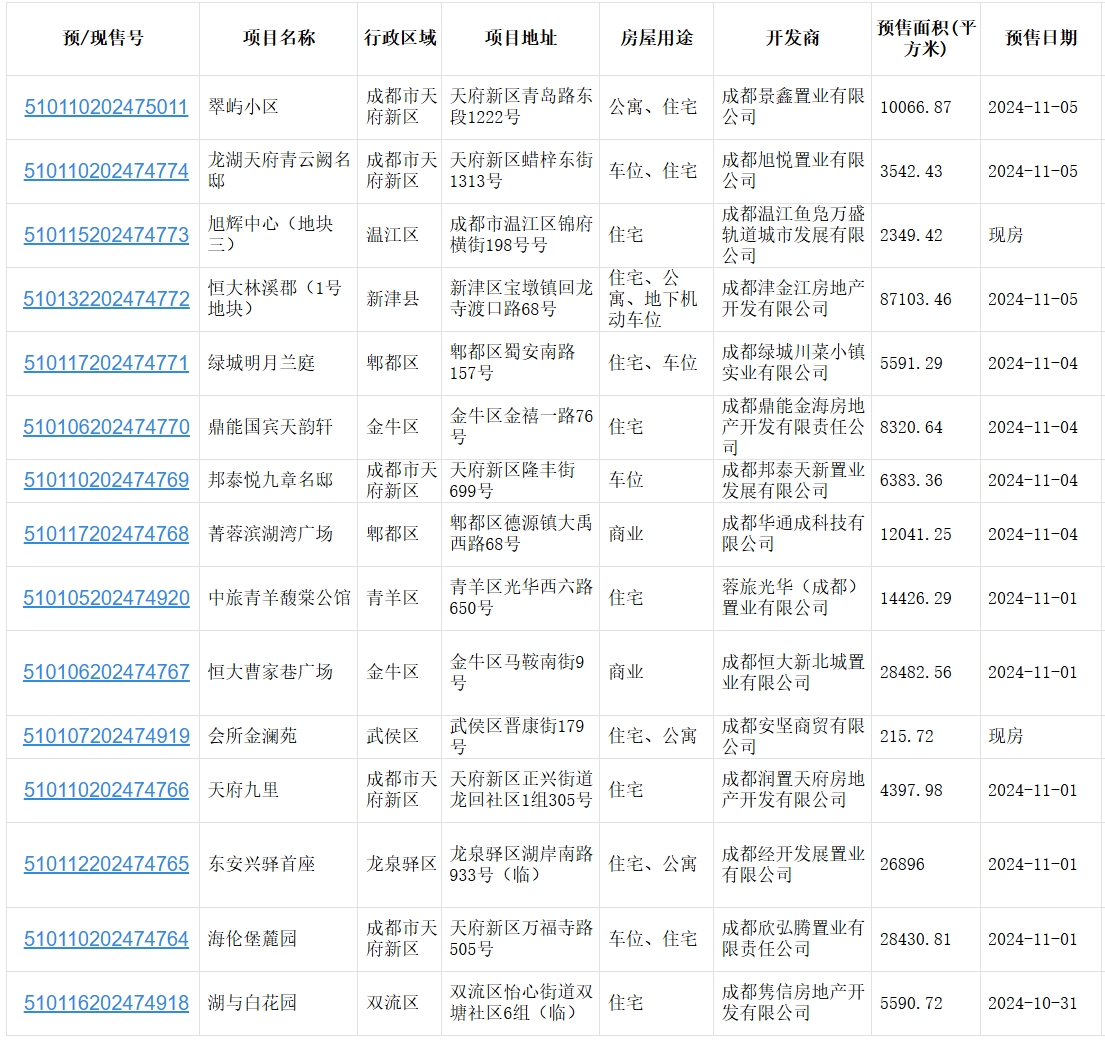Open presale number 510110202474764 link
This screenshot has height=1041, width=1105.
click(106, 940)
